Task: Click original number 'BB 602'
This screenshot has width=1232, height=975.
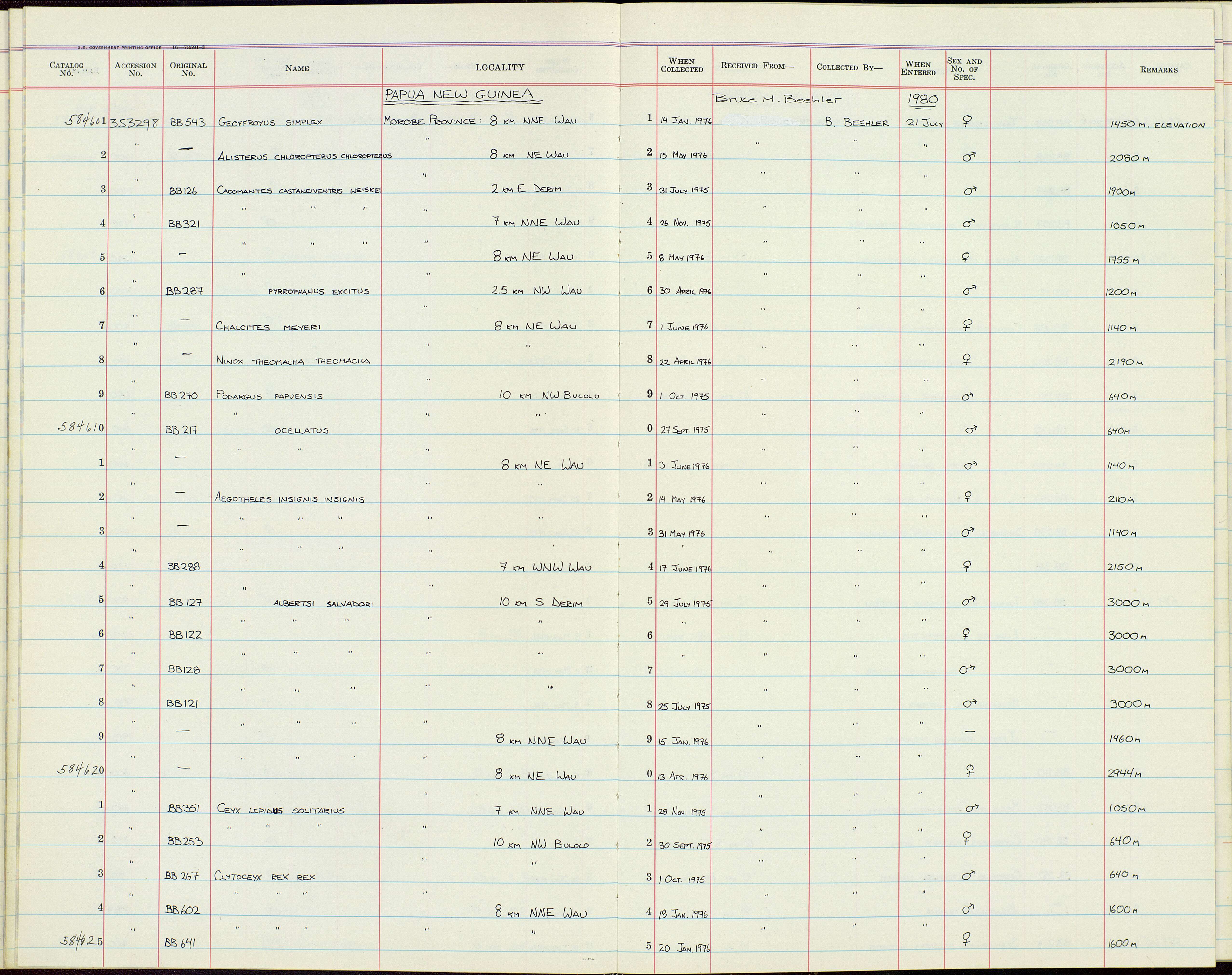Action: click(183, 910)
